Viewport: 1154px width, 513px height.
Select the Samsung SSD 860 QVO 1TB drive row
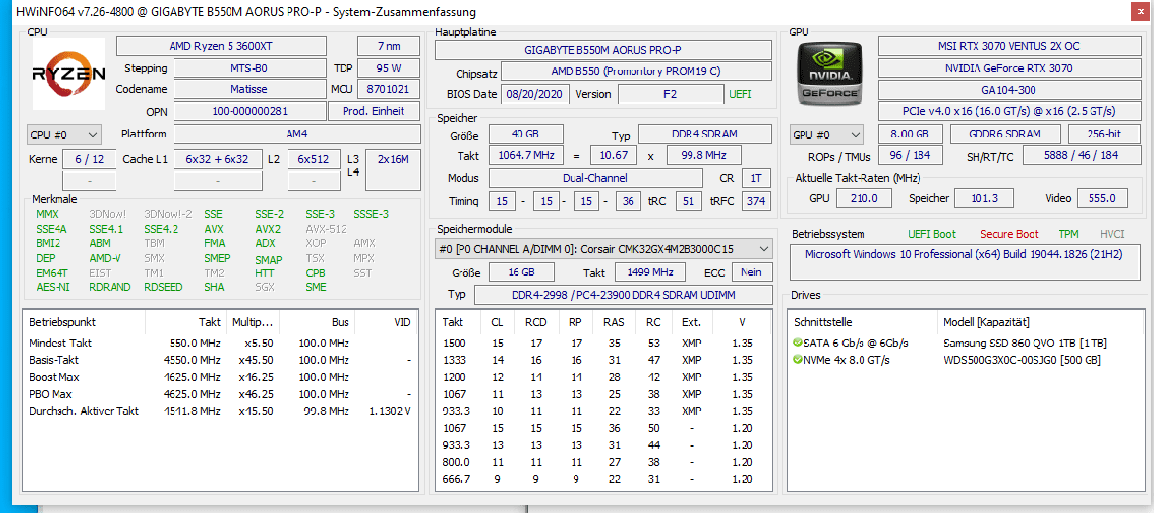[x=965, y=344]
